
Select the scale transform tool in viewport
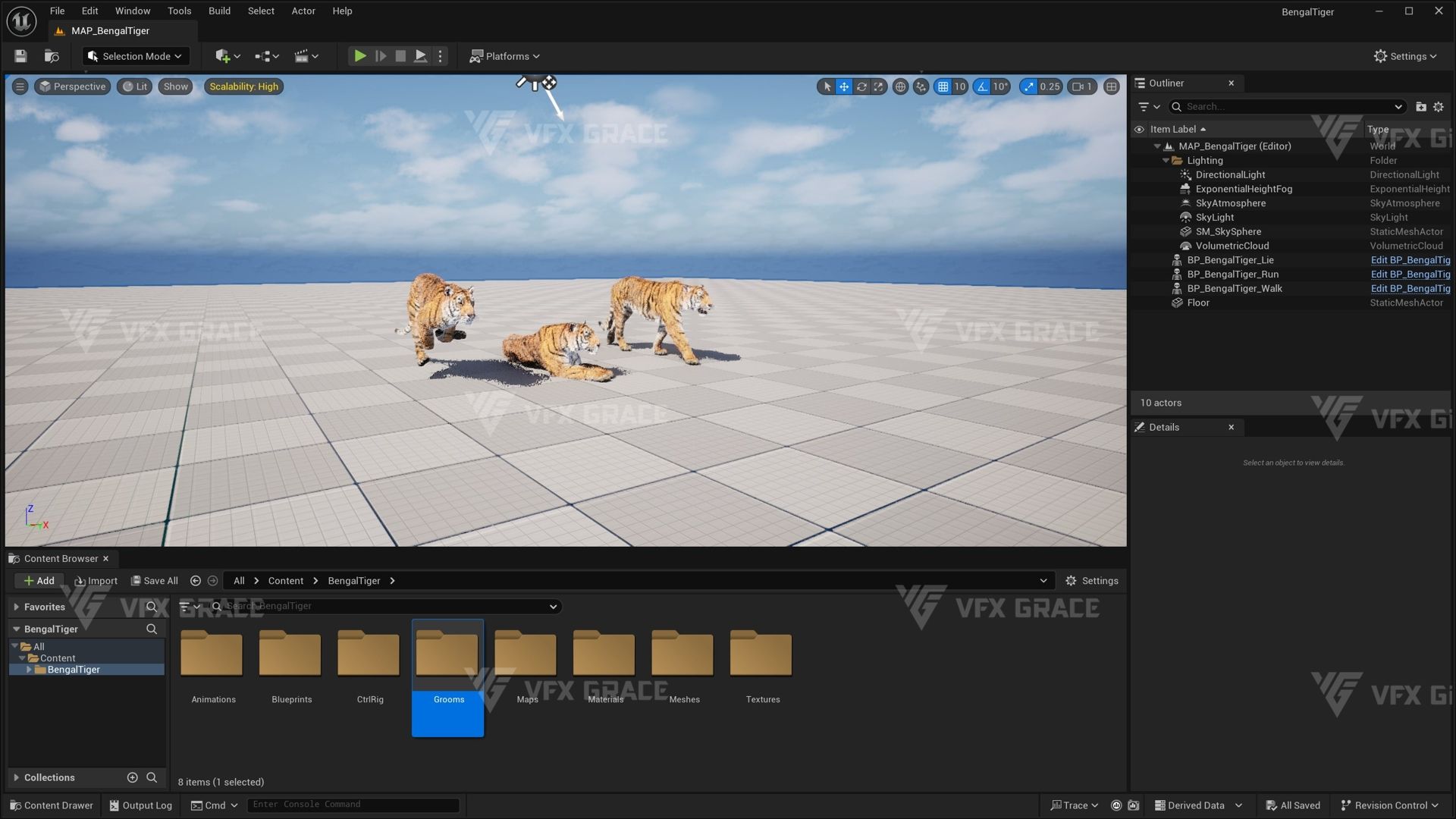click(x=878, y=86)
